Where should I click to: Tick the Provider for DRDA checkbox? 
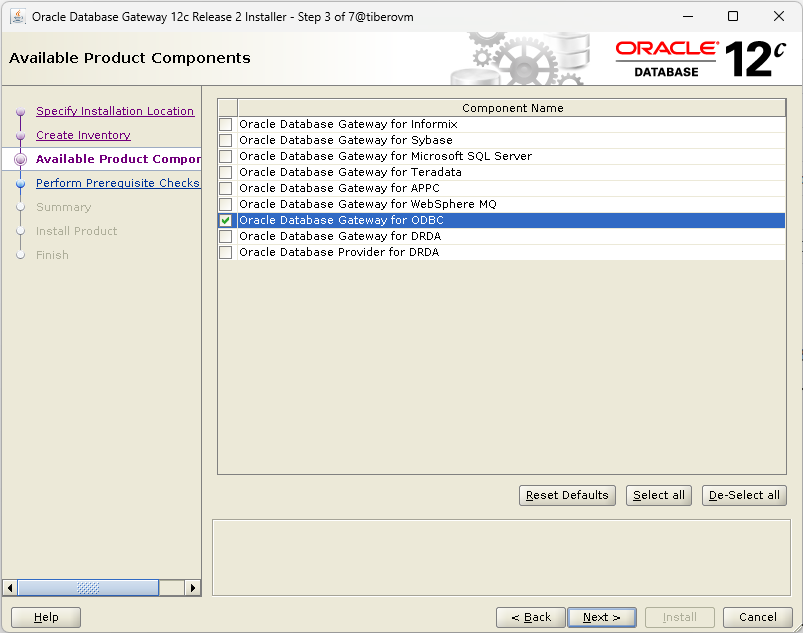pyautogui.click(x=225, y=252)
